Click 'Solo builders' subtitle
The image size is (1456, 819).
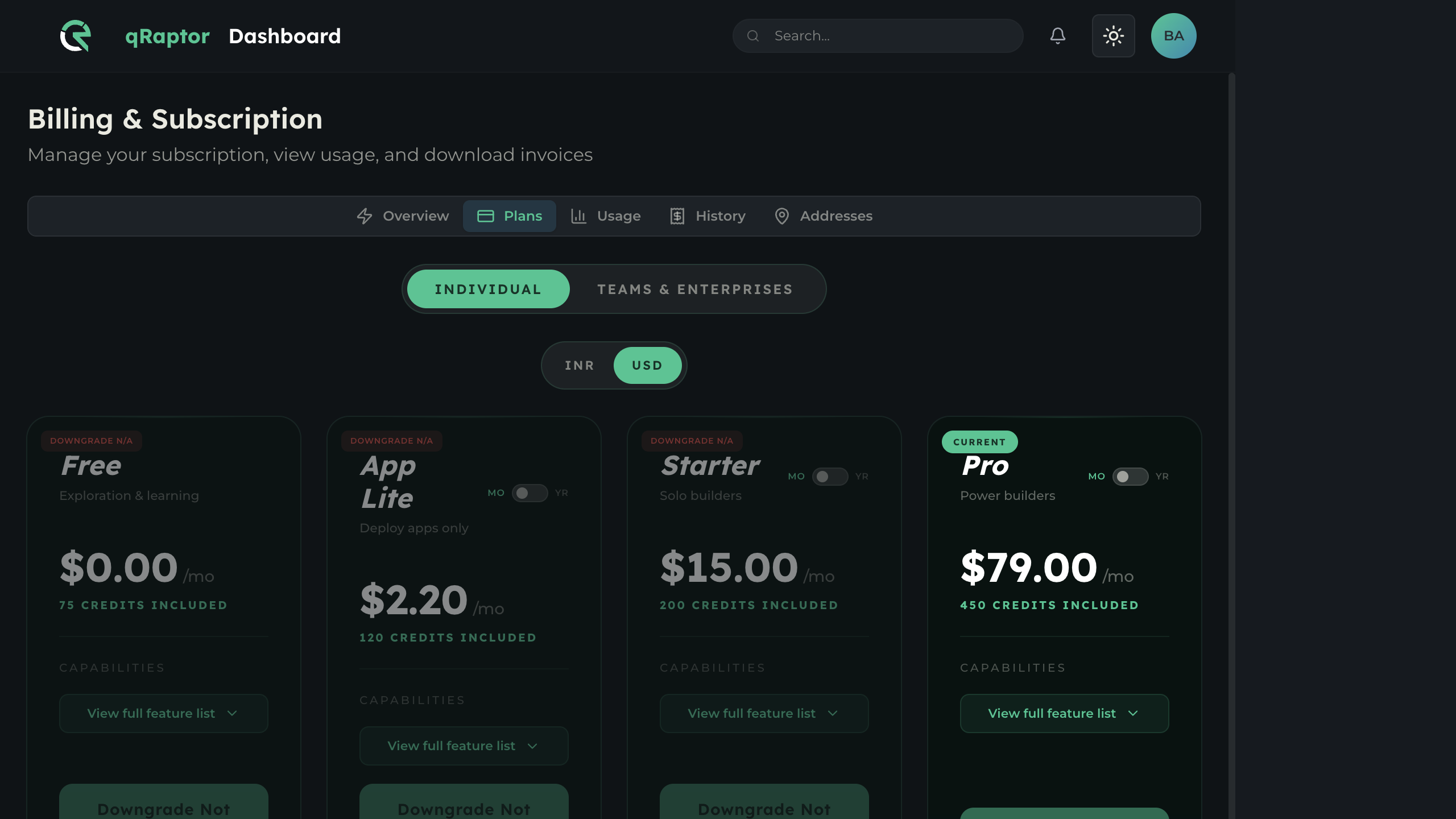pos(701,495)
